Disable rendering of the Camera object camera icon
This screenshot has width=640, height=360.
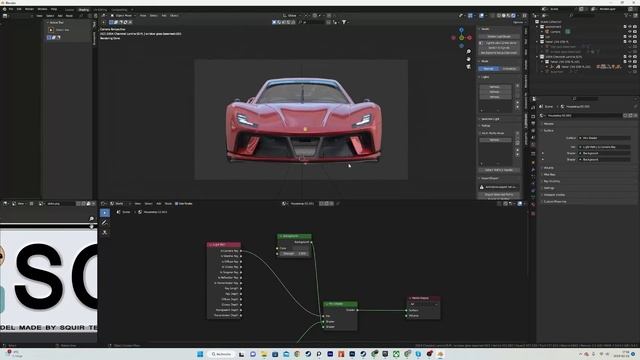pyautogui.click(x=635, y=31)
